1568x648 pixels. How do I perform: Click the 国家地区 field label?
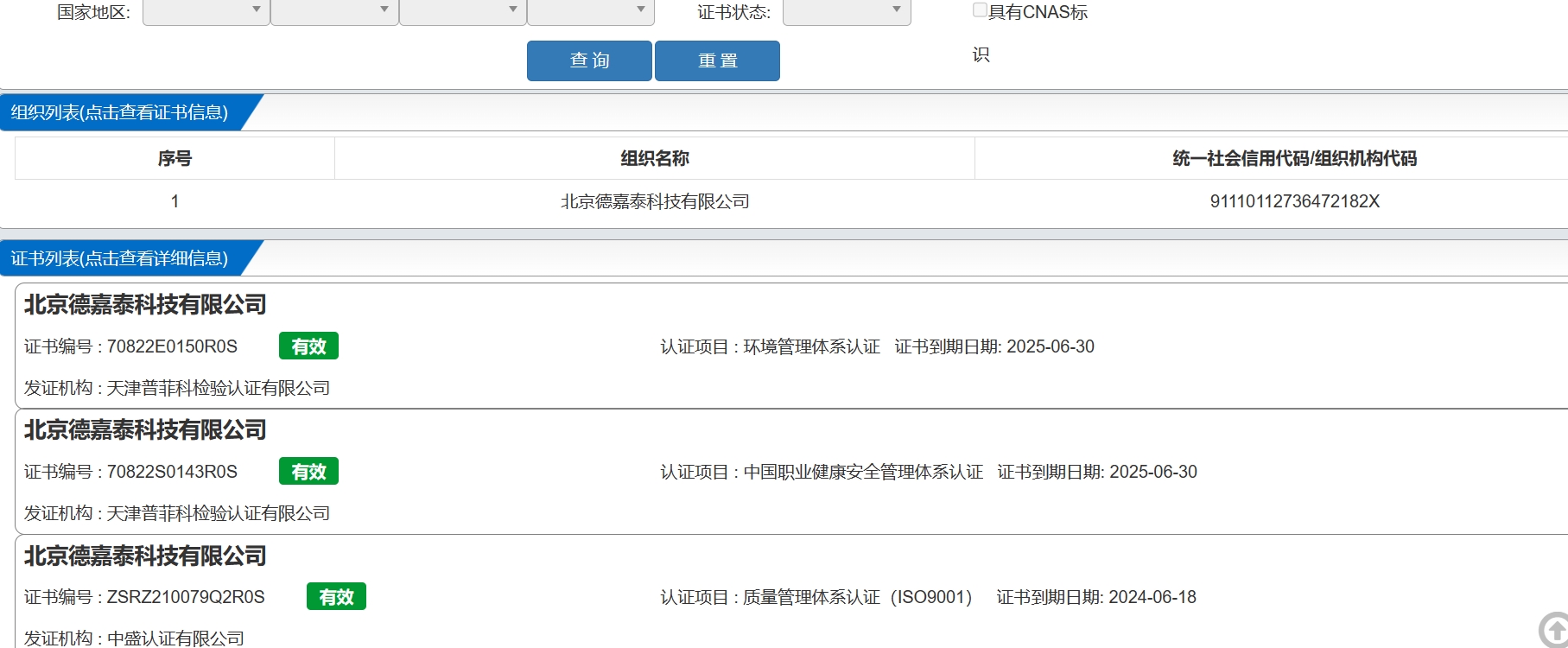pos(93,12)
